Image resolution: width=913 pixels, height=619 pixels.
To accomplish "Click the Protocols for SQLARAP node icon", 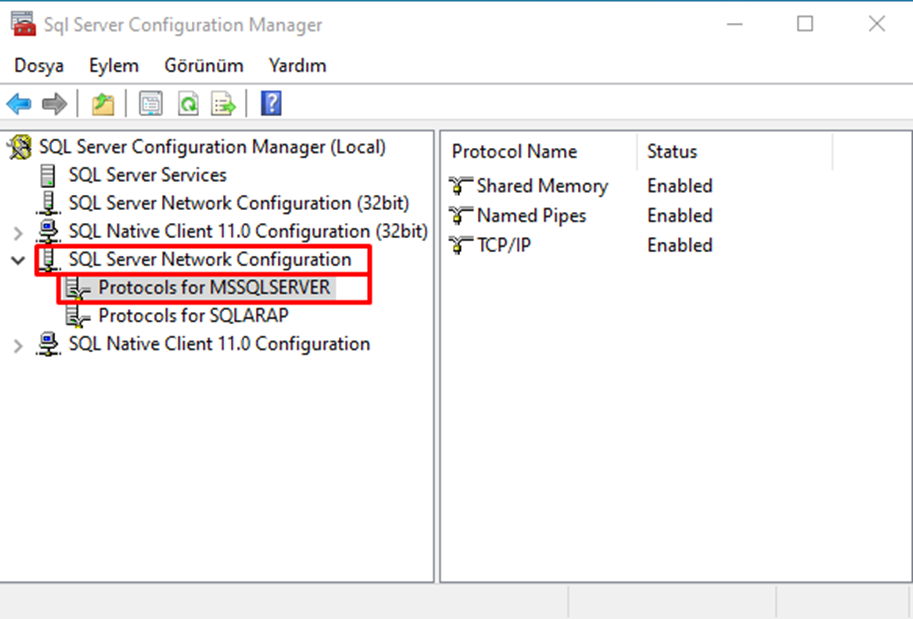I will pyautogui.click(x=77, y=316).
